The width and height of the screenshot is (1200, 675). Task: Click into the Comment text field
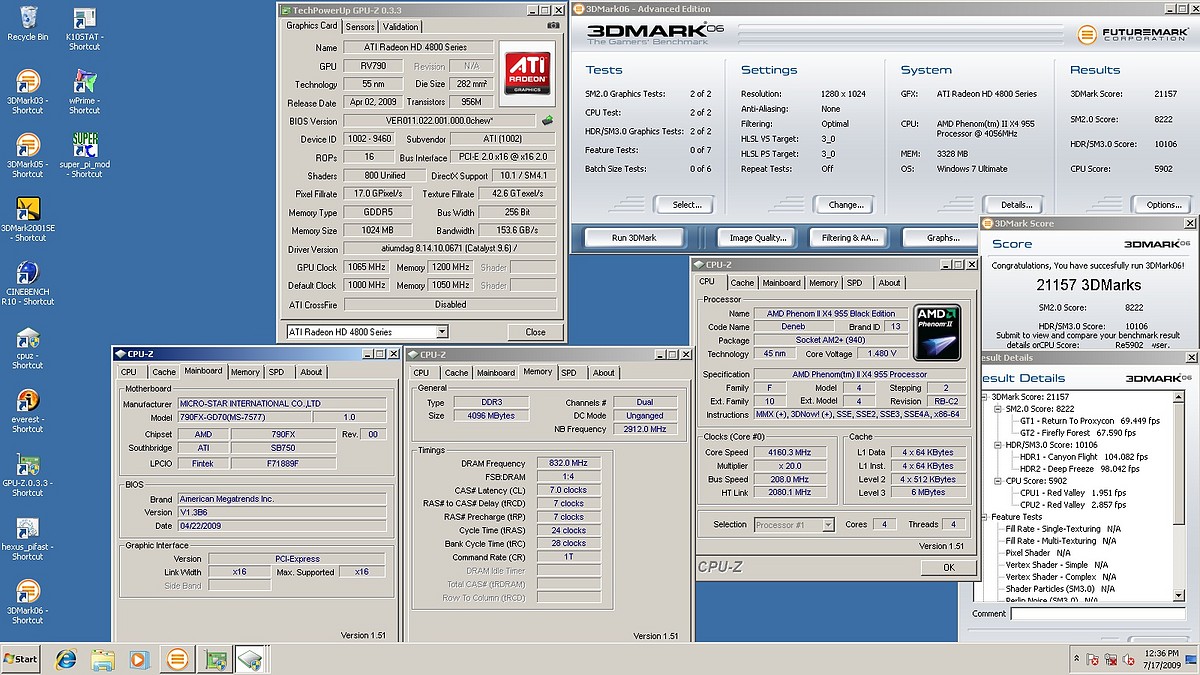pos(1100,614)
